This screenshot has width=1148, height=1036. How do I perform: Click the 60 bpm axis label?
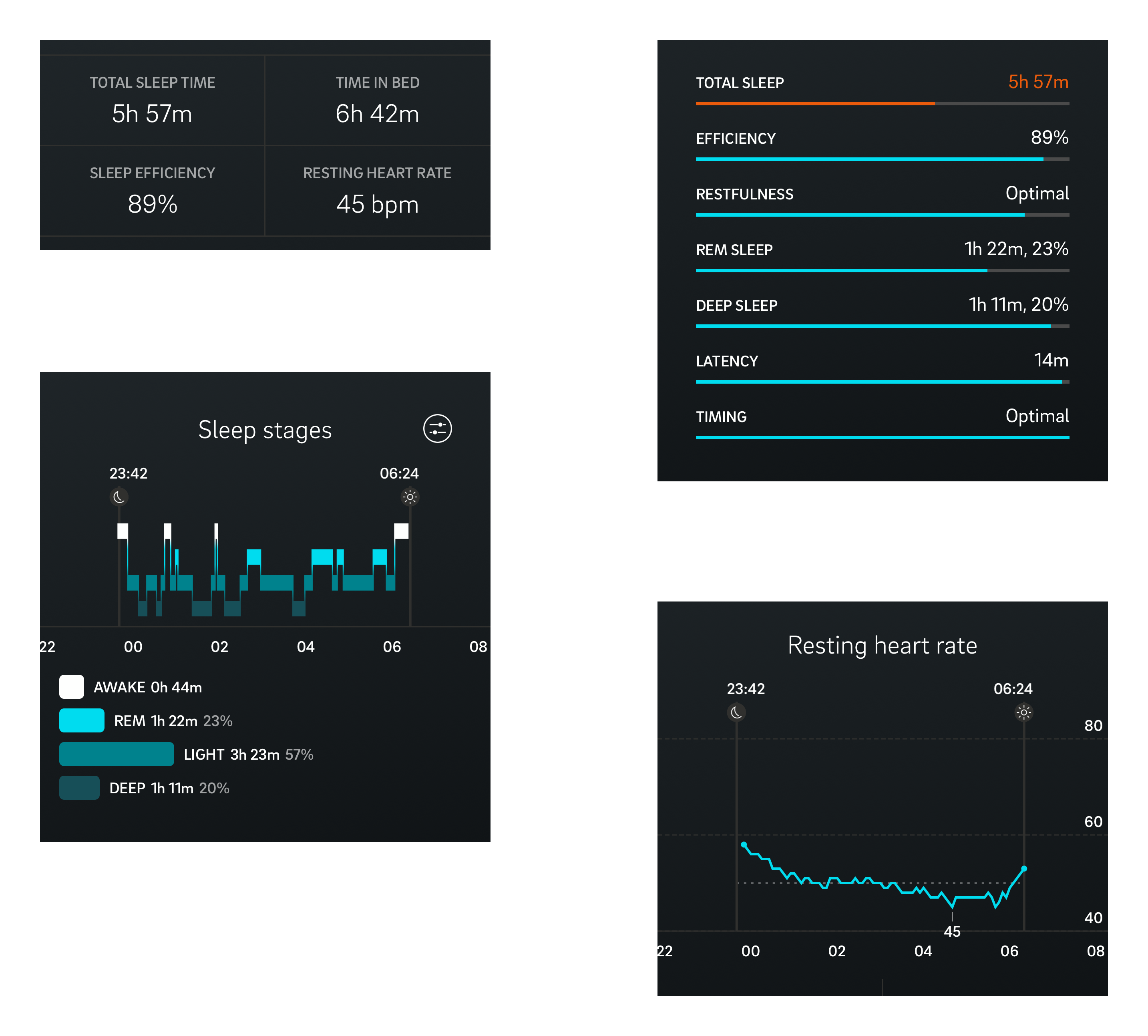[1093, 822]
